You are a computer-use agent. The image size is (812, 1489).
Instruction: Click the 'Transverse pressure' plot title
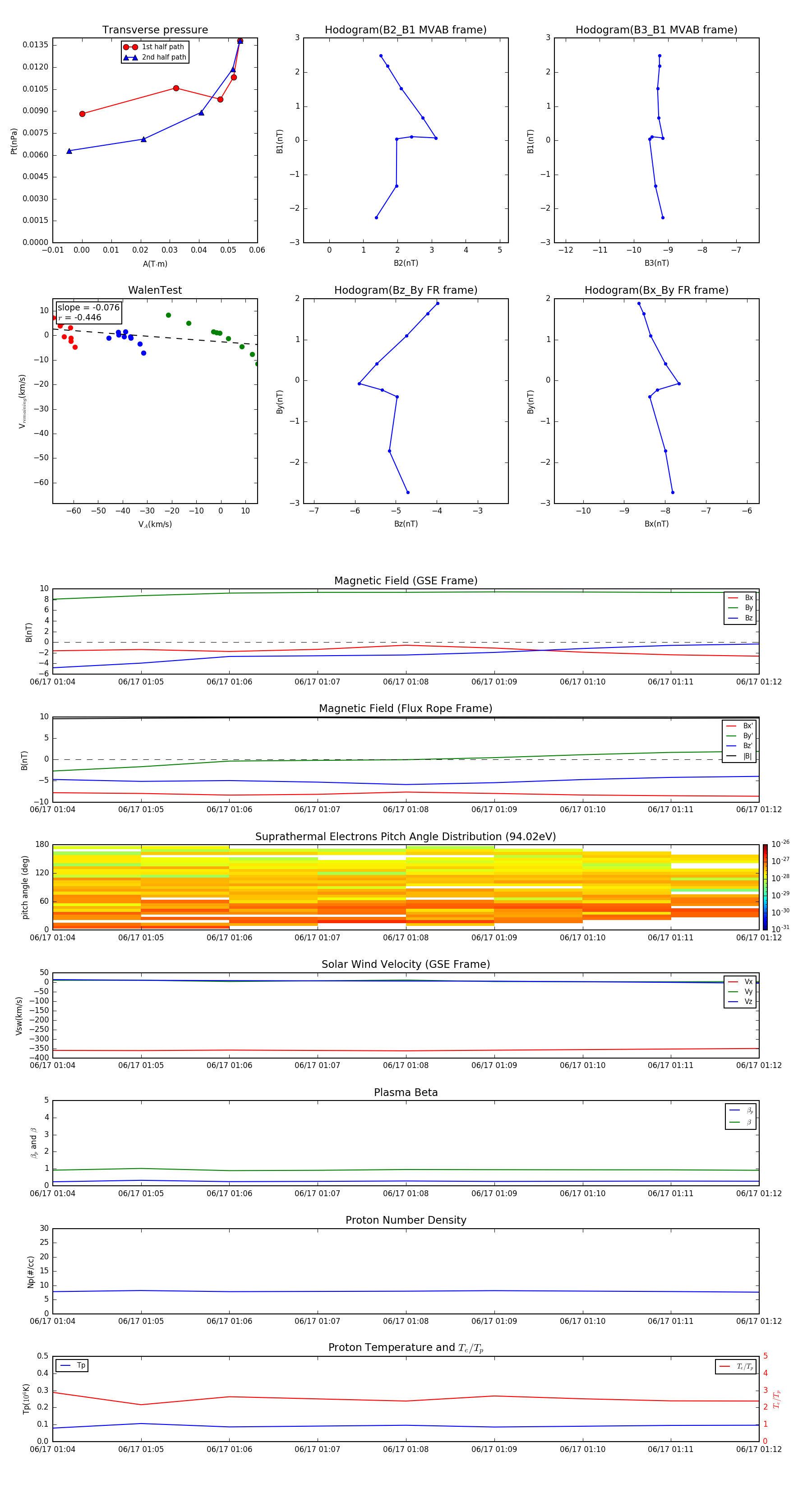155,30
